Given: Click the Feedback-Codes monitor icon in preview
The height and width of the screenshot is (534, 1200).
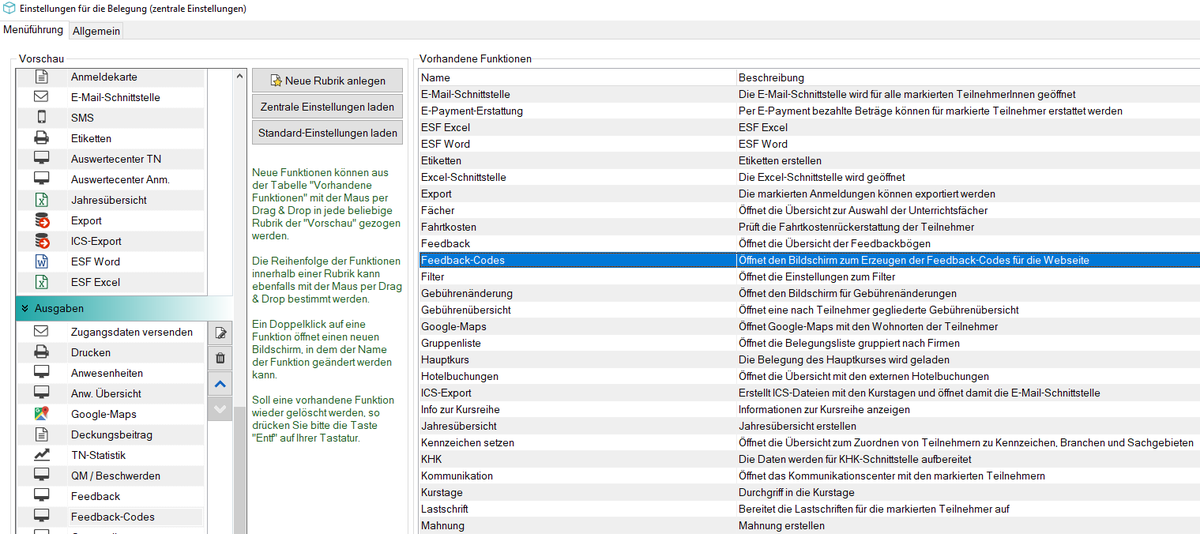Looking at the screenshot, I should pyautogui.click(x=42, y=517).
